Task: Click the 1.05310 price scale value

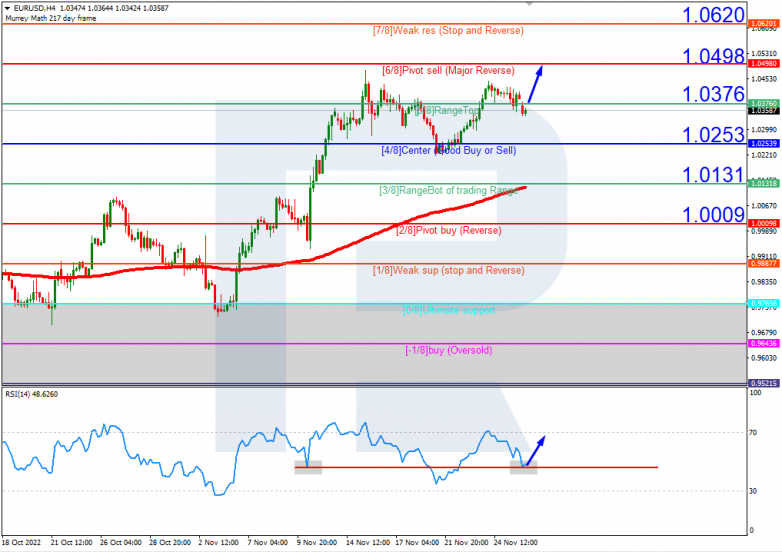Action: point(764,53)
